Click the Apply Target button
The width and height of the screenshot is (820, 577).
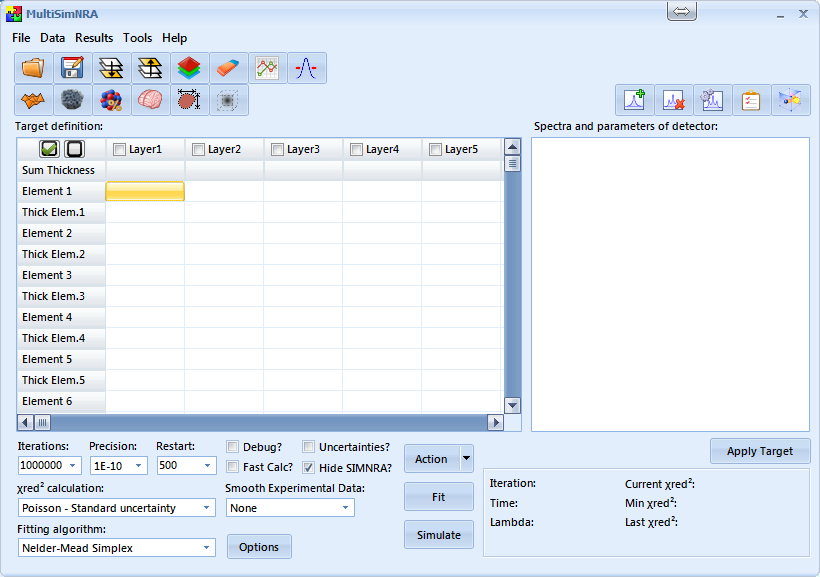(x=760, y=451)
